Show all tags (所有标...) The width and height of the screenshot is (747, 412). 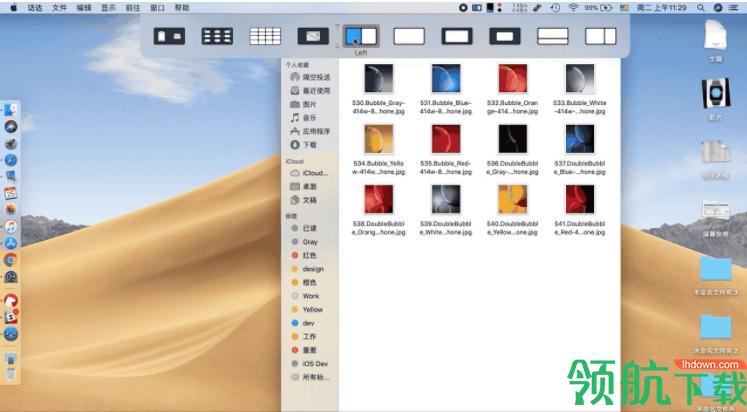[310, 377]
